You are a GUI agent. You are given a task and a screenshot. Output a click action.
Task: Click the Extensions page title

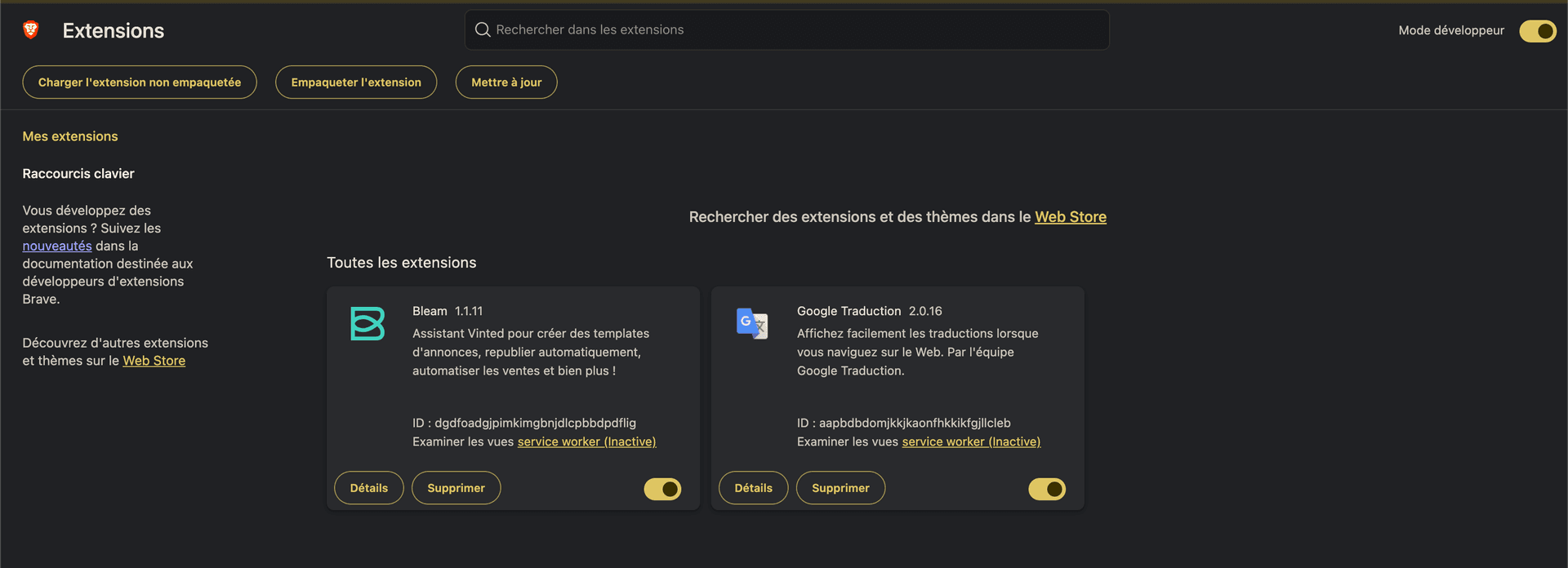114,30
